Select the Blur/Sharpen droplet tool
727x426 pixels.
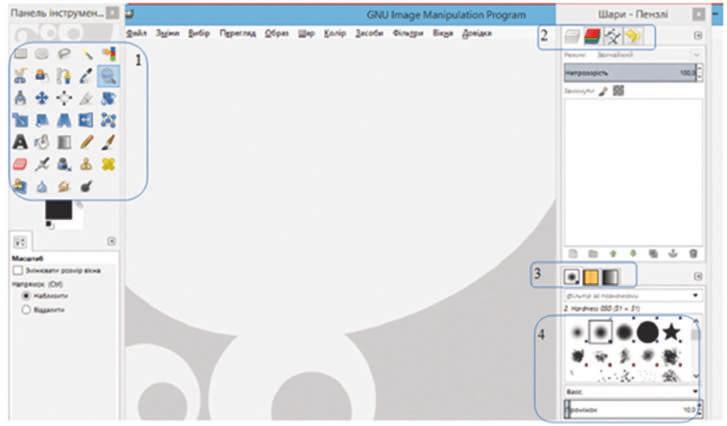click(x=42, y=186)
